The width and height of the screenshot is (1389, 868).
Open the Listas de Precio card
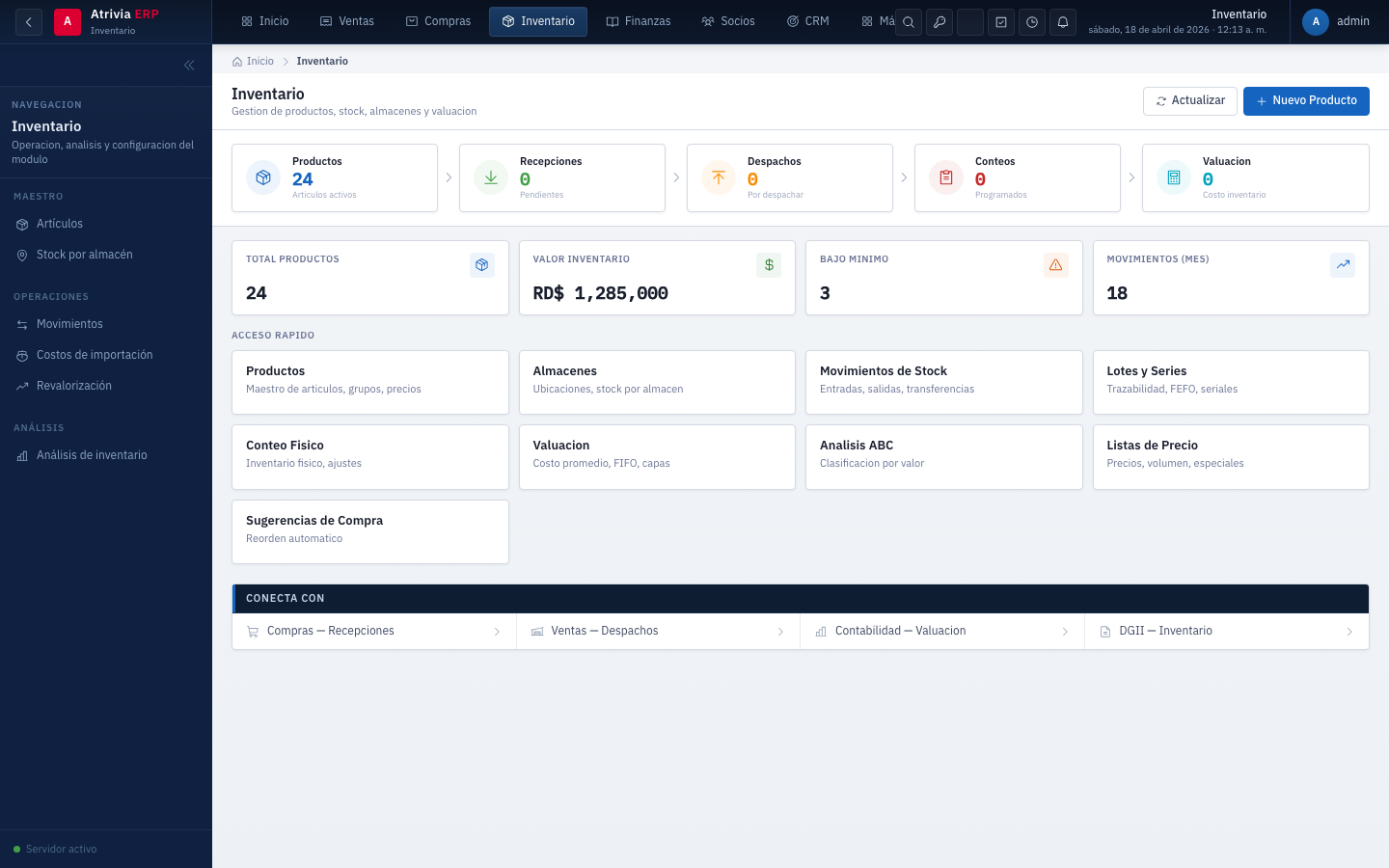(x=1231, y=457)
